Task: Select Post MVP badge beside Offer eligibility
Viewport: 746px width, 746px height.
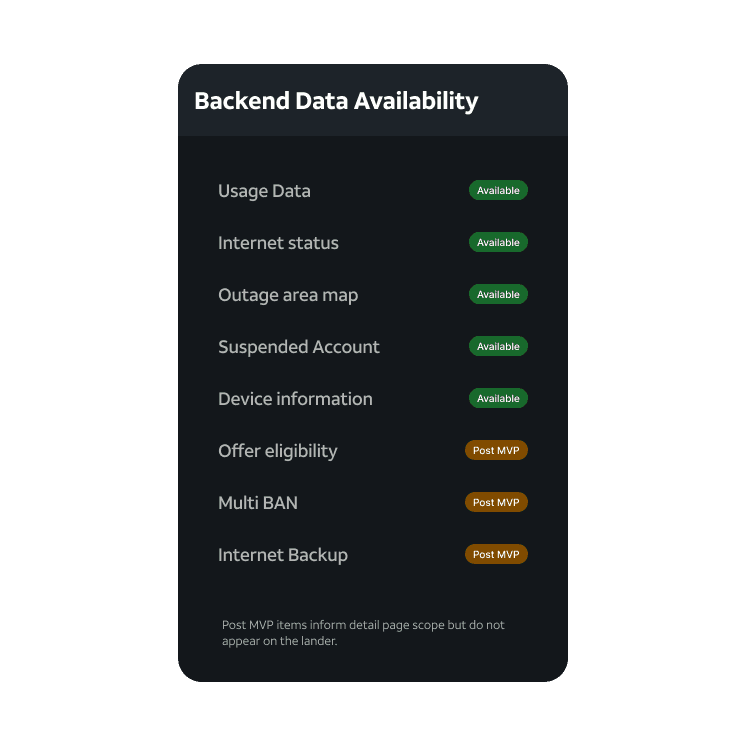Action: (496, 450)
